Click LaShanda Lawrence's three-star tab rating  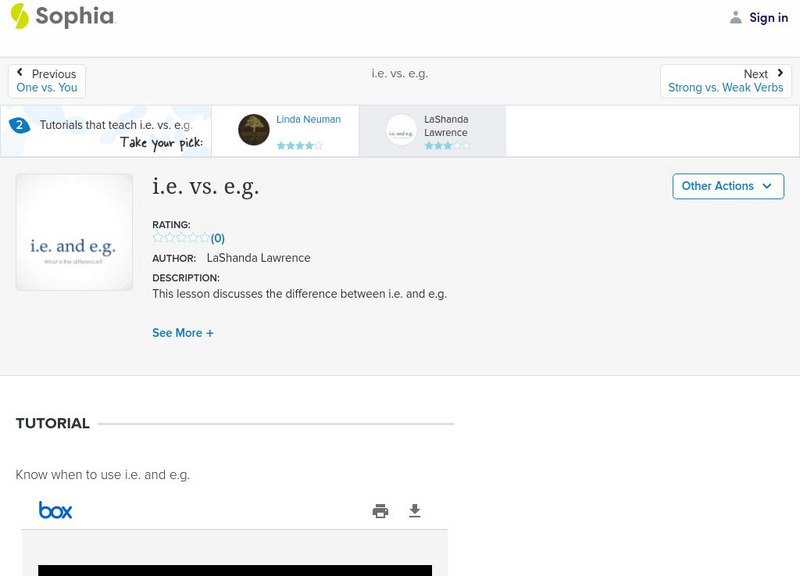pyautogui.click(x=447, y=145)
